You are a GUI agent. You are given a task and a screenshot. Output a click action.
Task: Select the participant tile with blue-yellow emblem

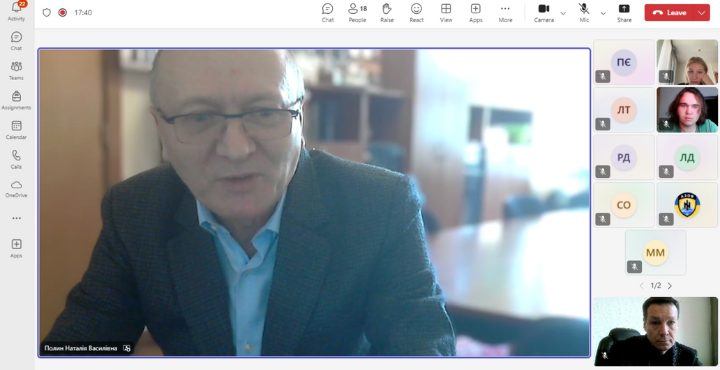(x=687, y=205)
